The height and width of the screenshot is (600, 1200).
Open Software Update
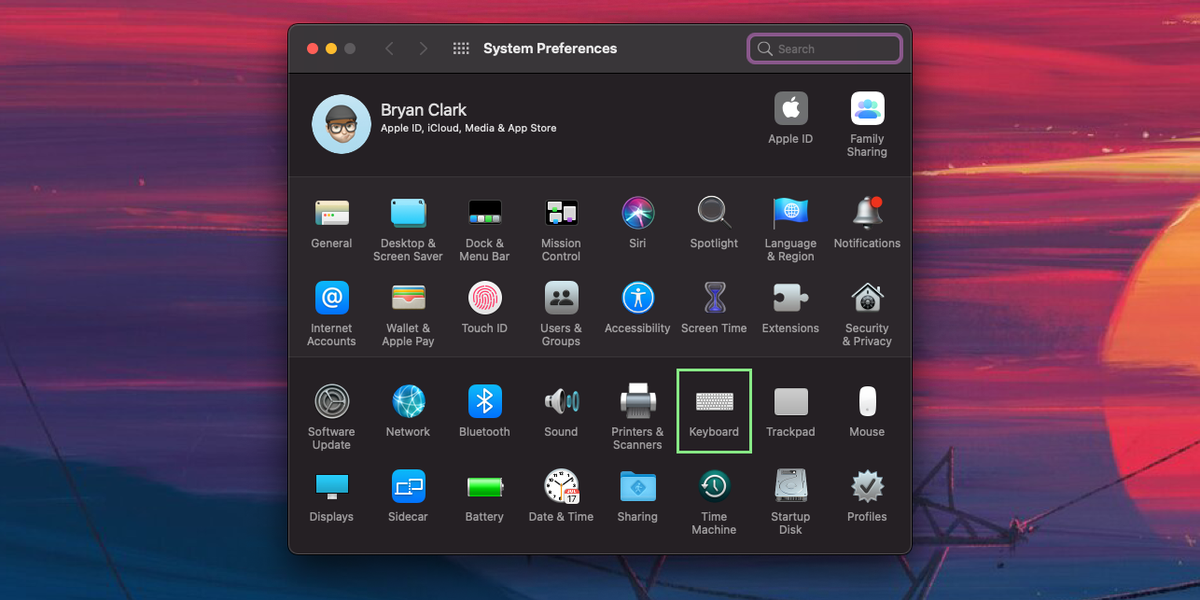(331, 404)
